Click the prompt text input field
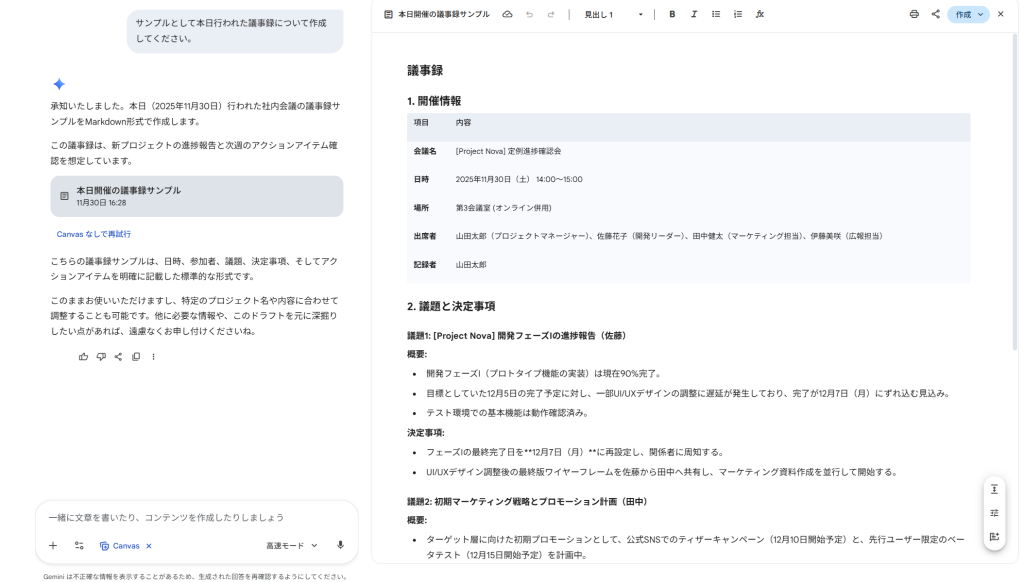 (197, 517)
